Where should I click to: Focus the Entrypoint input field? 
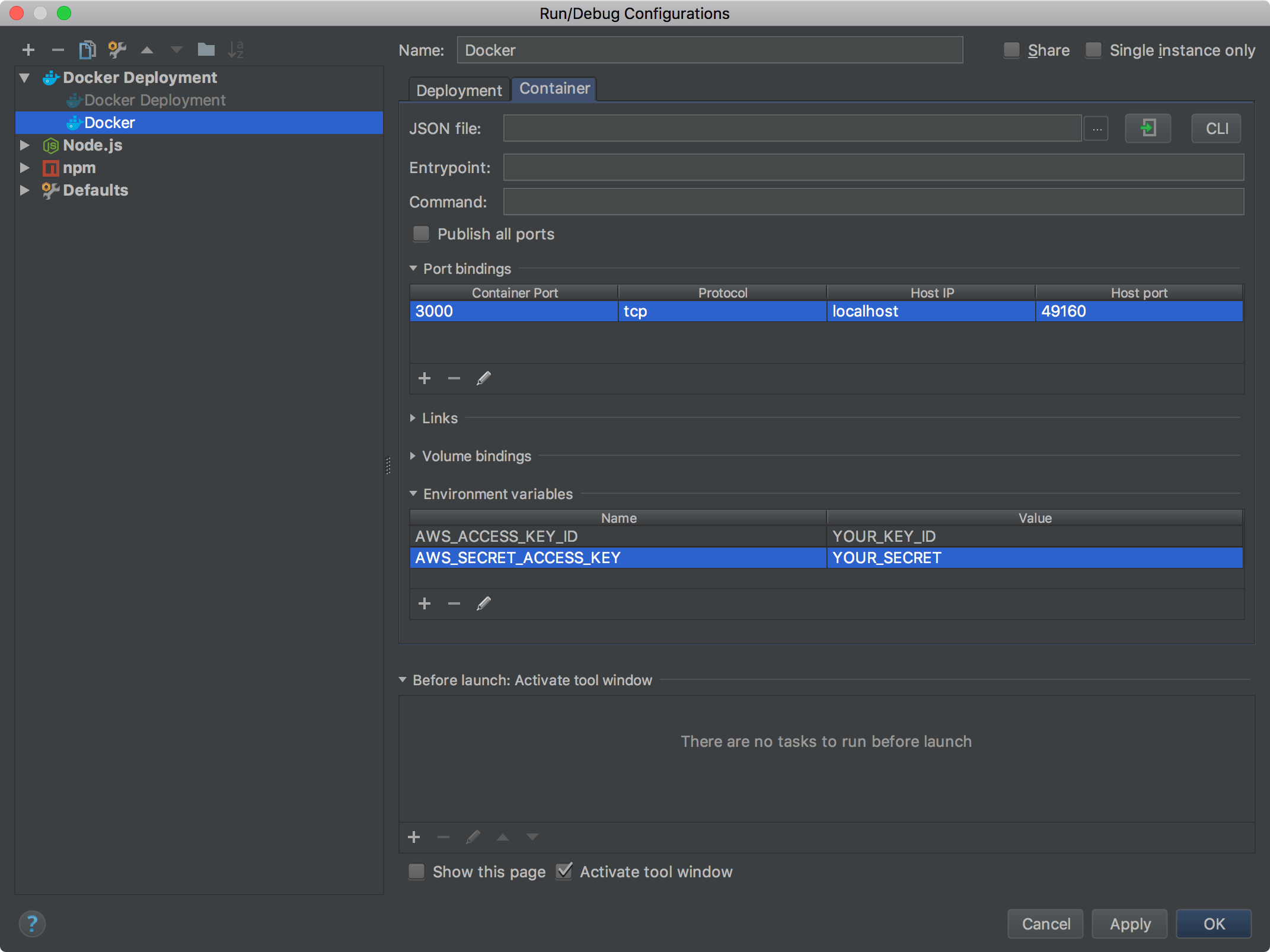point(873,167)
